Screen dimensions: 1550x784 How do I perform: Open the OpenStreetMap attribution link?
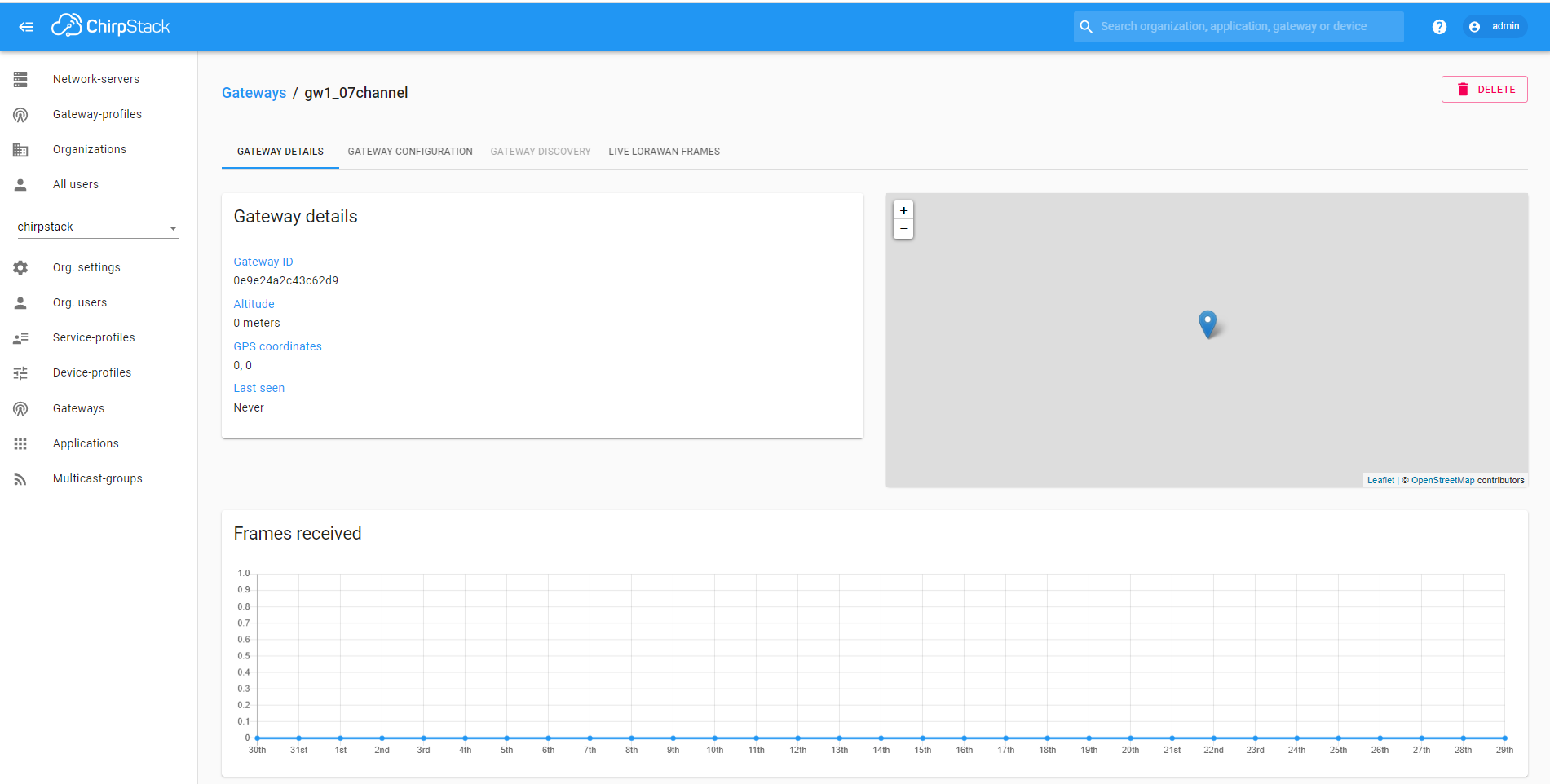tap(1443, 480)
